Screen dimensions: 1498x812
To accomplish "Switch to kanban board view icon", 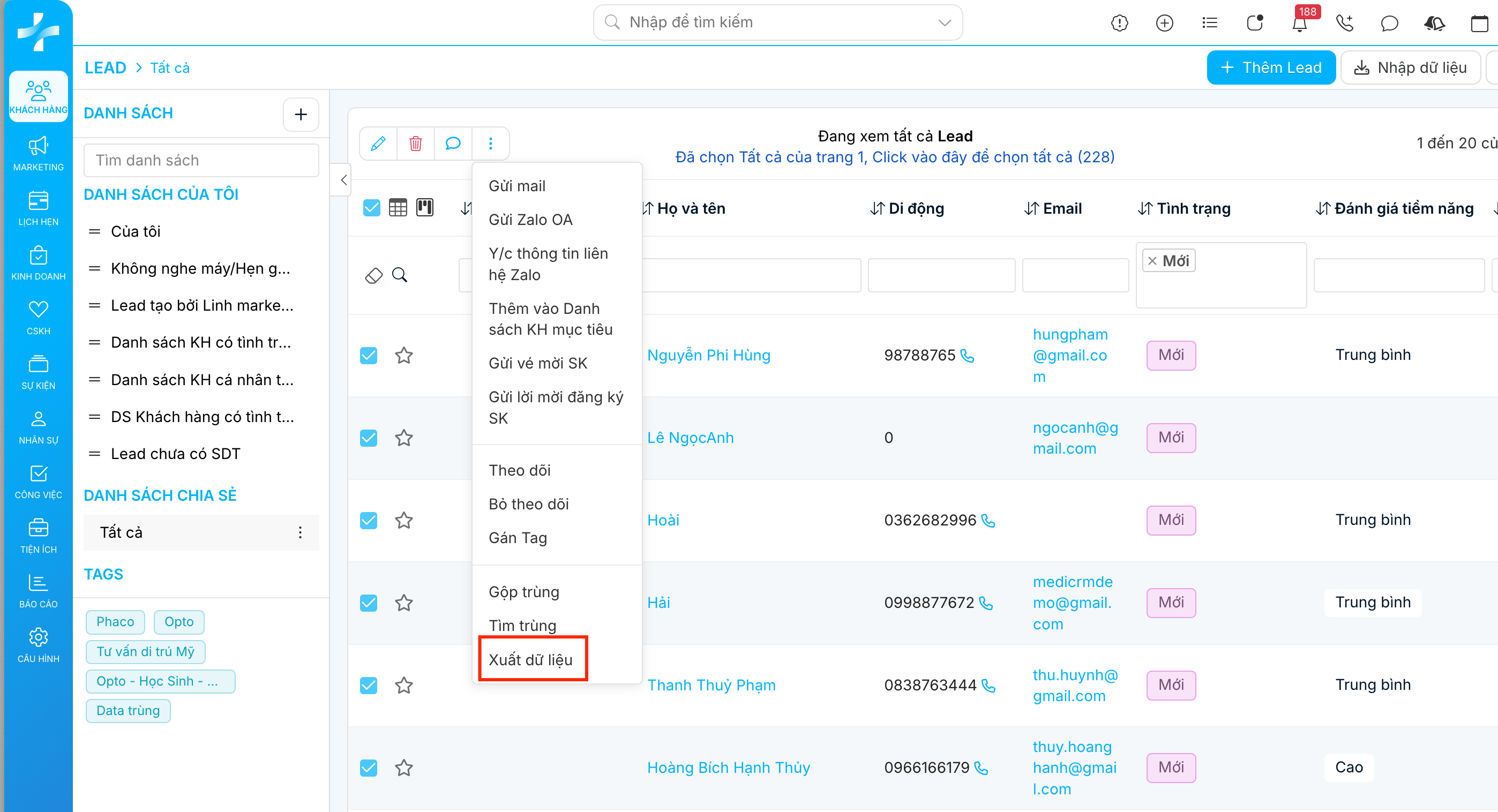I will coord(424,207).
